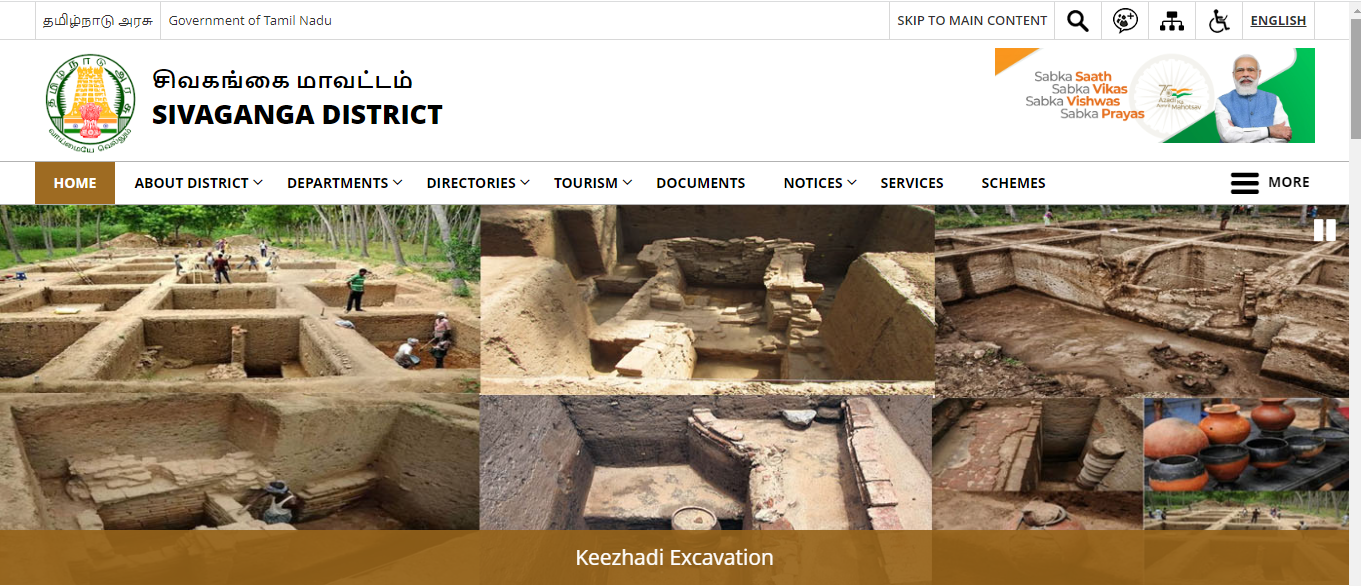Click the Sabka Saath Sabka Vikas banner
1361x586 pixels.
tap(1154, 96)
